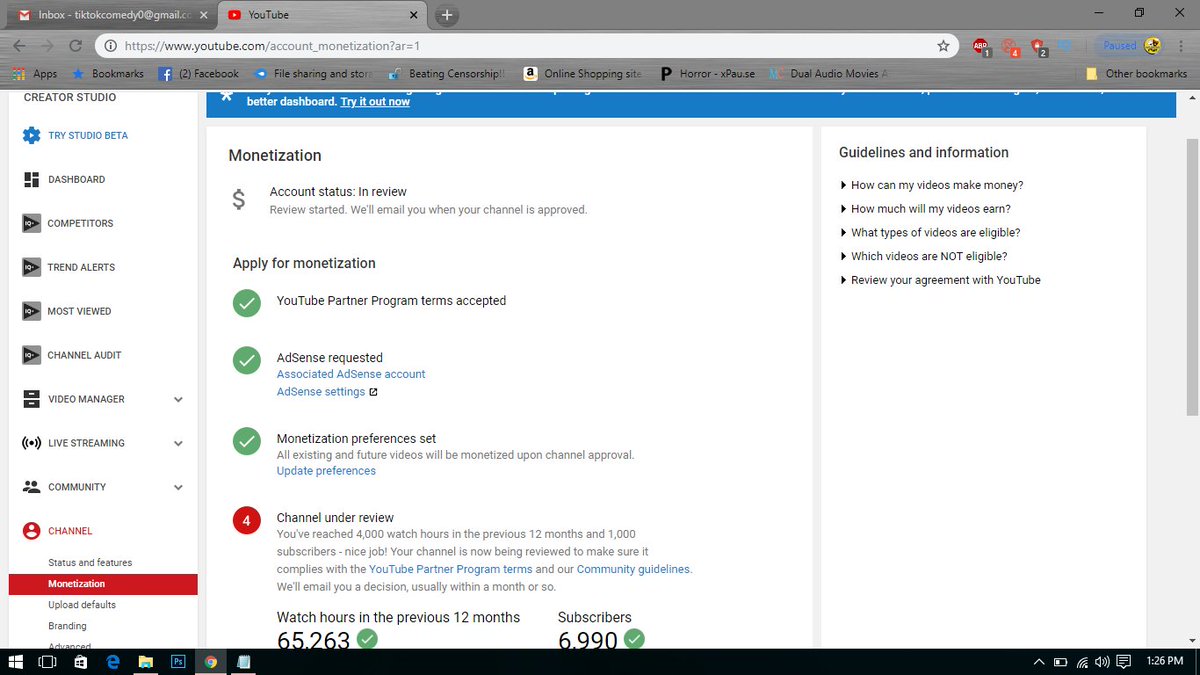The image size is (1200, 675).
Task: Click the Competitors sidebar icon
Action: pyautogui.click(x=31, y=223)
